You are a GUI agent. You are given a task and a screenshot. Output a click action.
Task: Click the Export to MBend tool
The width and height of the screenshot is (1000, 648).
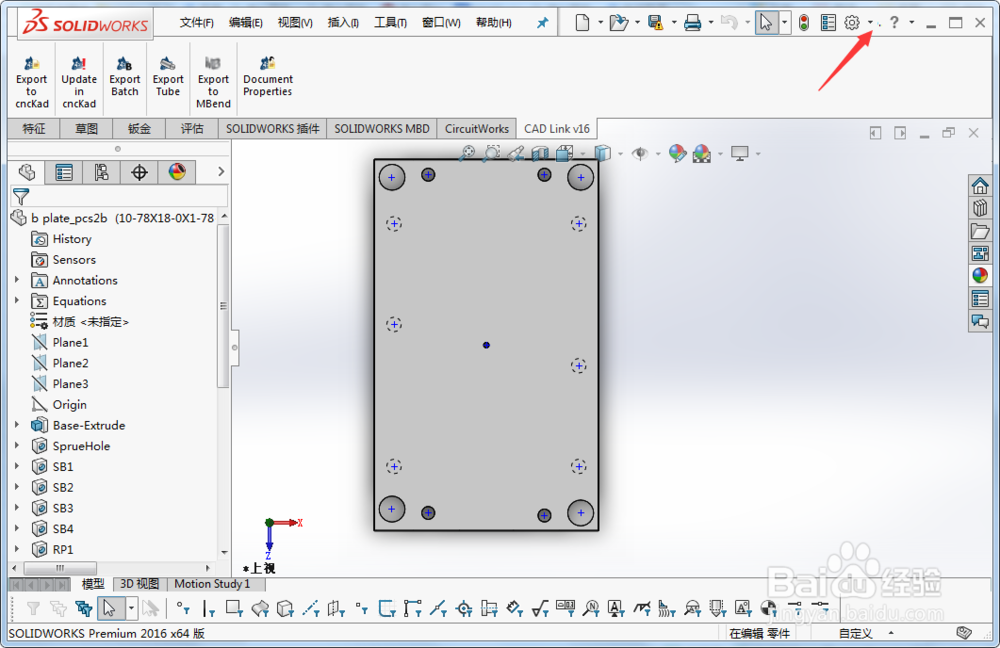pyautogui.click(x=213, y=82)
